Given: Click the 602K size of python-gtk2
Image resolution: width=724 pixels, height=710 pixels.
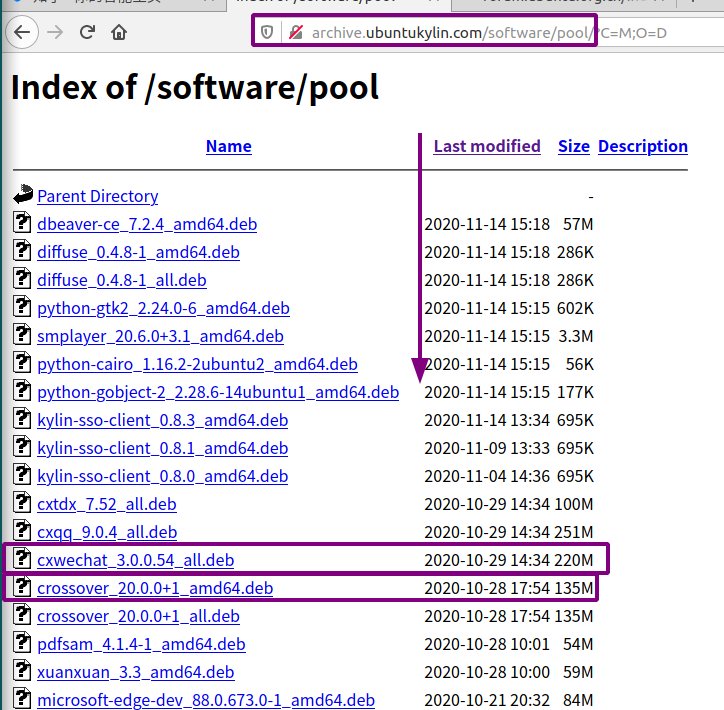Looking at the screenshot, I should (575, 308).
